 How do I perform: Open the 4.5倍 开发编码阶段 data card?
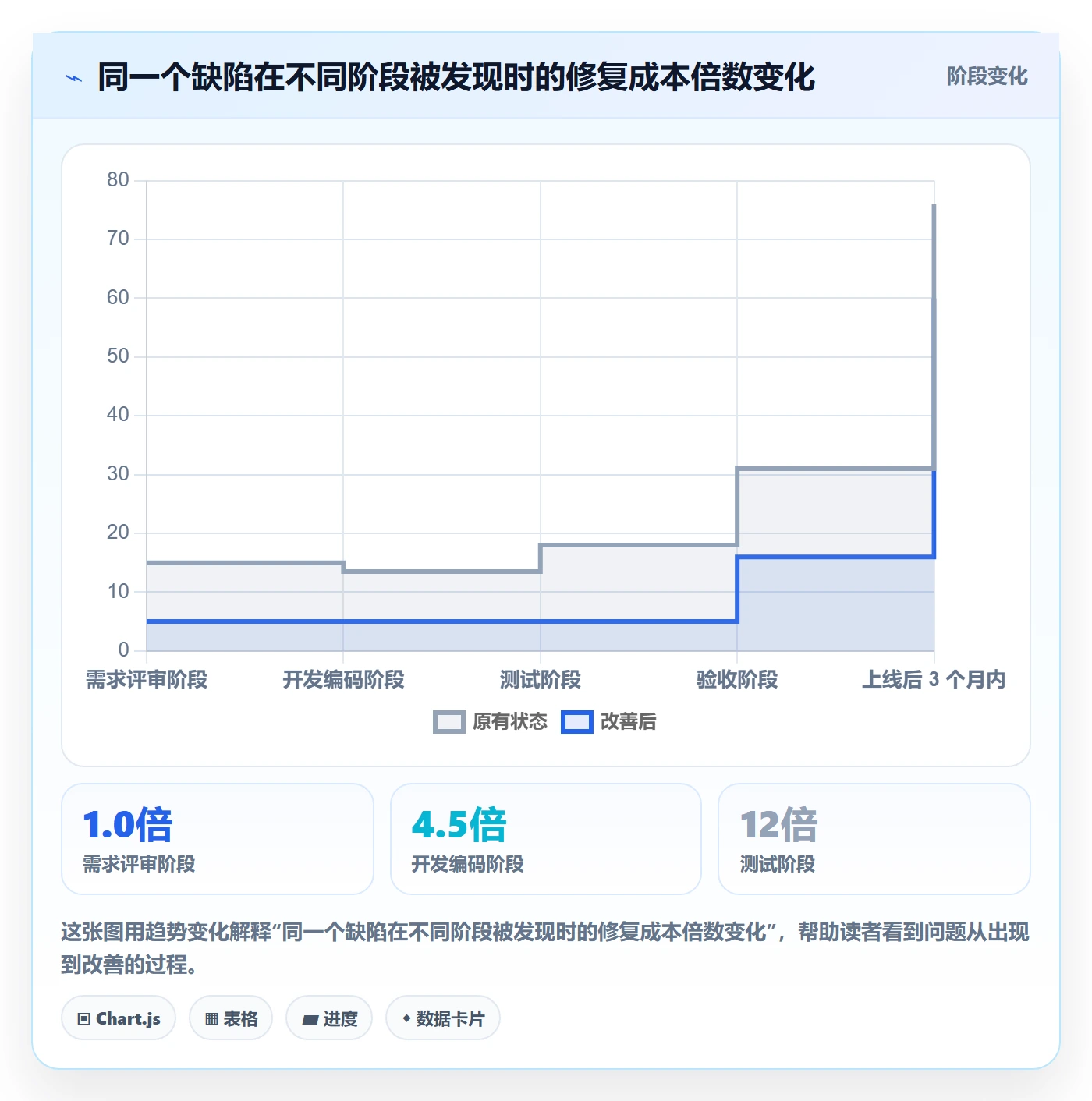(x=546, y=839)
